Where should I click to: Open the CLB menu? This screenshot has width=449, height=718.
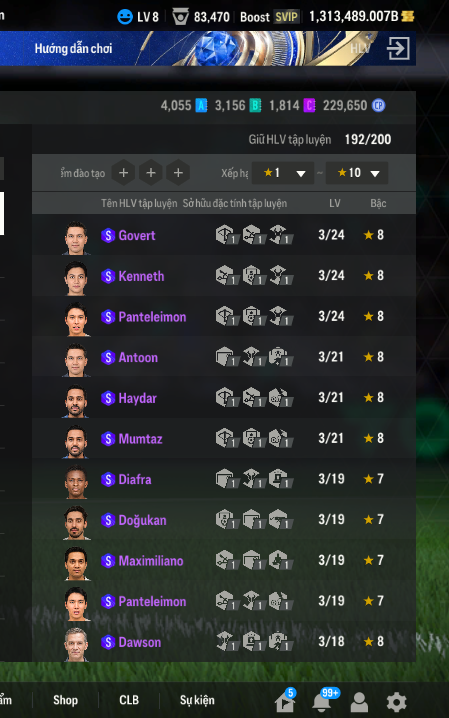[x=129, y=700]
